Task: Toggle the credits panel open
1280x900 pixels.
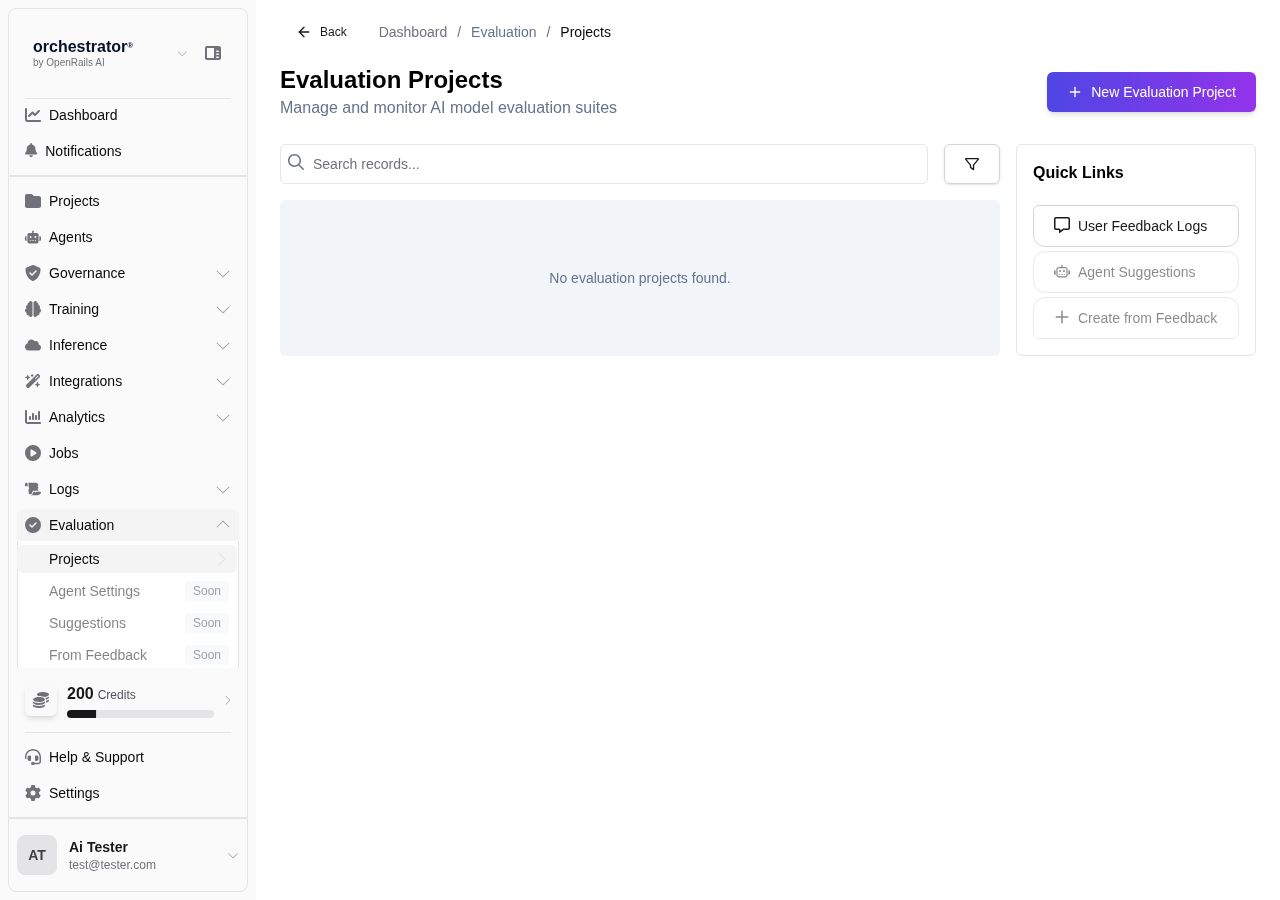Action: [227, 700]
